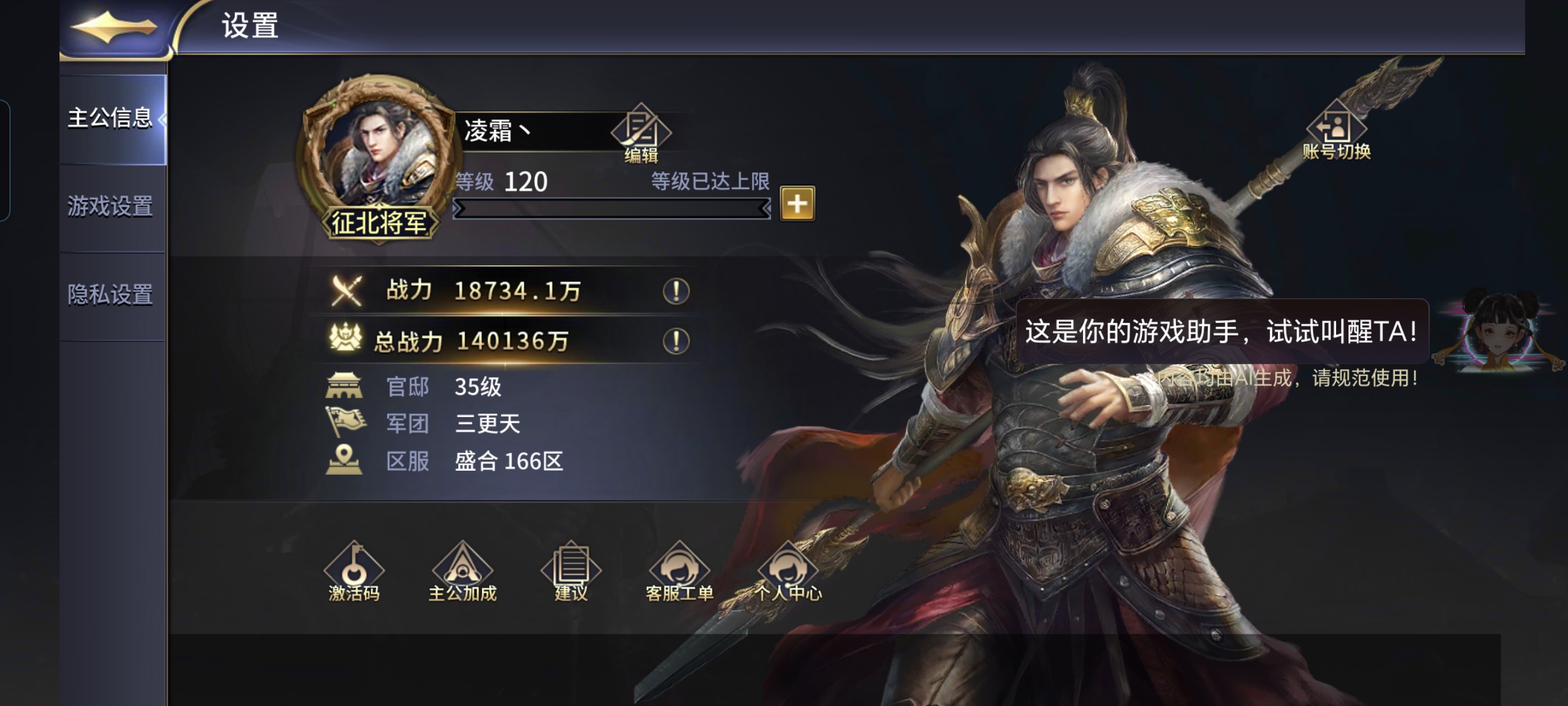Go back using the golden arrow
1568x706 pixels.
coord(113,28)
